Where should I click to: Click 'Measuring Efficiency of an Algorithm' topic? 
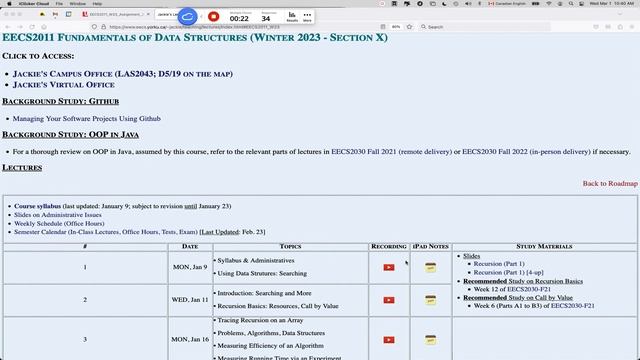tap(270, 346)
